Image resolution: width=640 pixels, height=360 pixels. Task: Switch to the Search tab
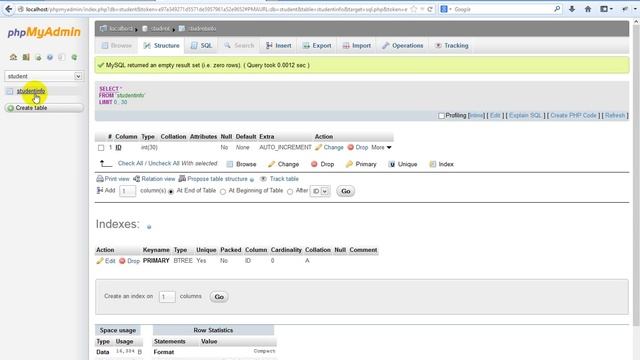point(239,45)
